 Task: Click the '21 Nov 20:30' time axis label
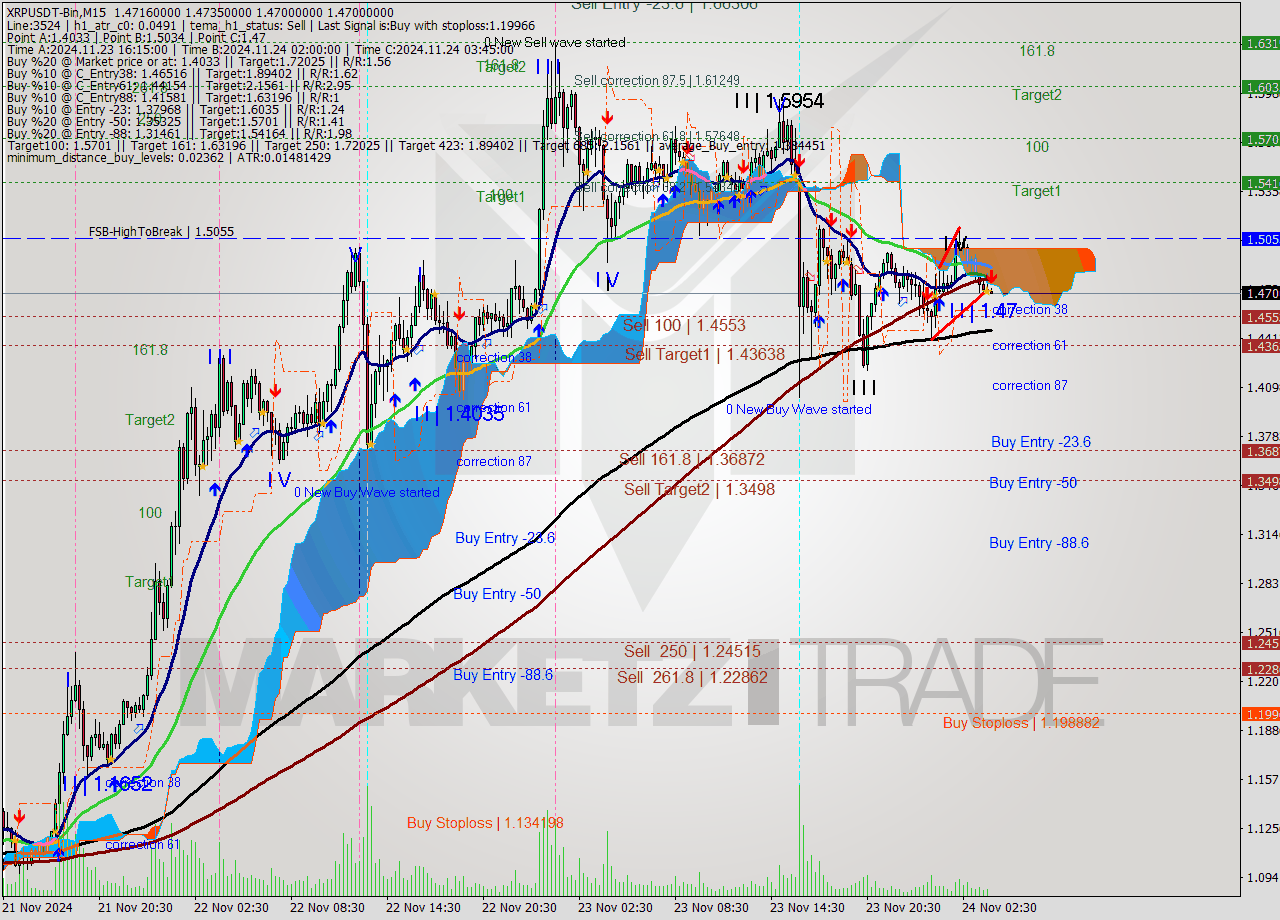point(135,907)
